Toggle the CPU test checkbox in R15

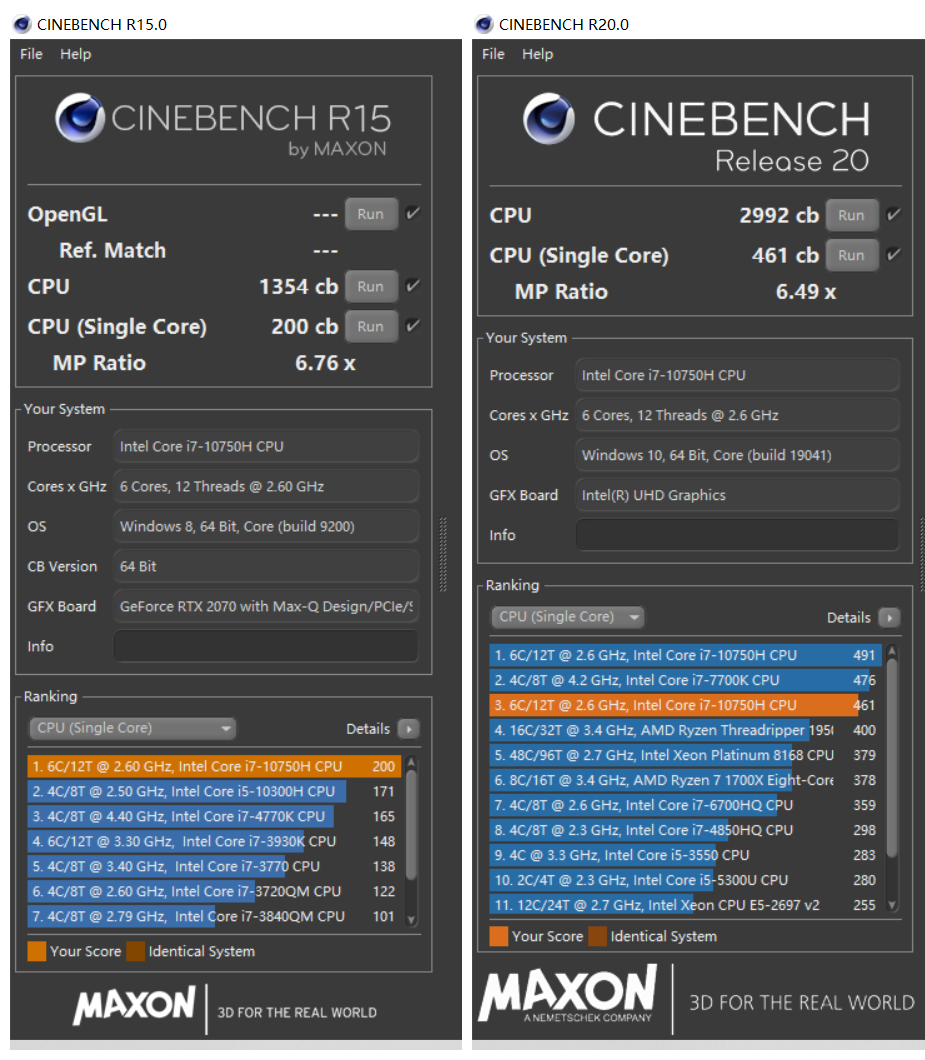click(412, 286)
